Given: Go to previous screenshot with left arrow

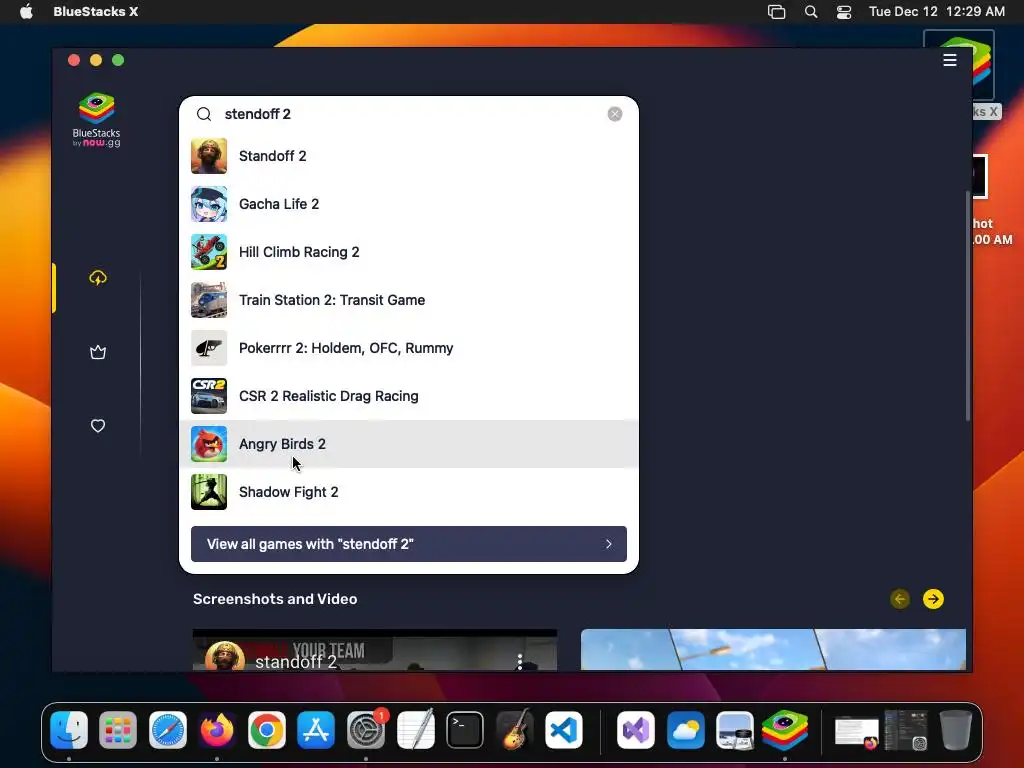Looking at the screenshot, I should click(900, 599).
